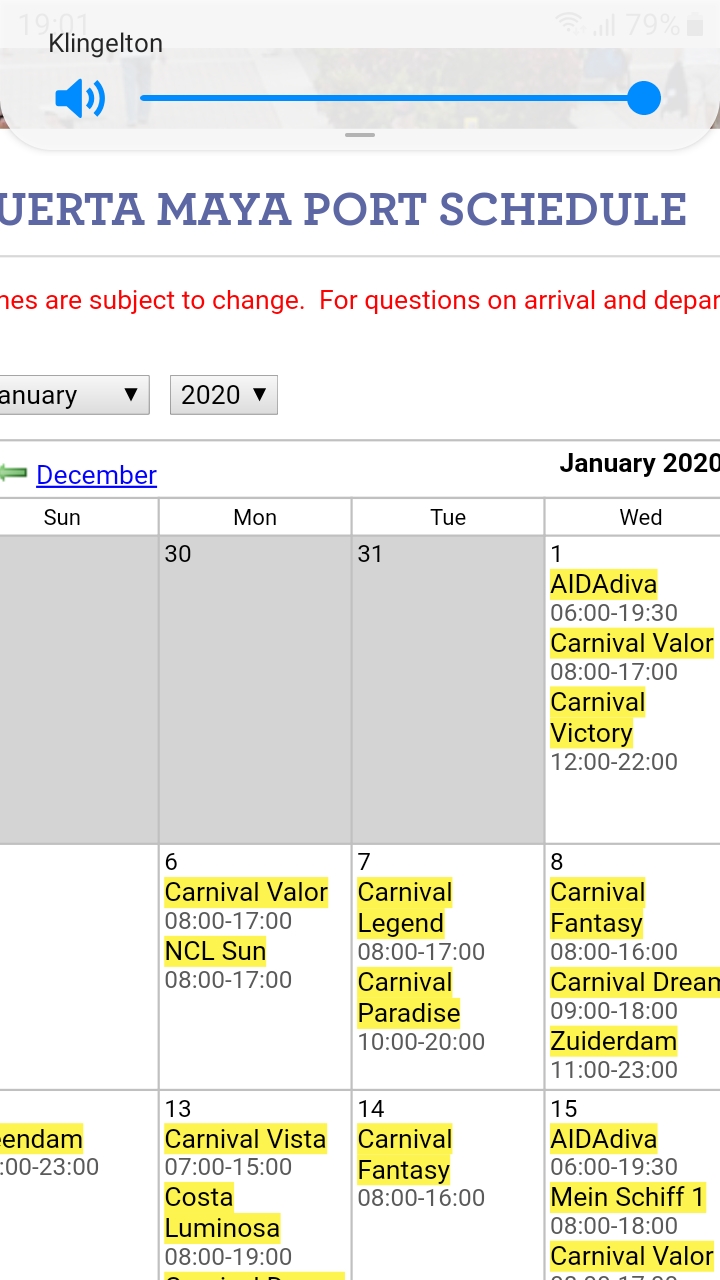Tap the volume slider knob
720x1280 pixels.
(644, 98)
